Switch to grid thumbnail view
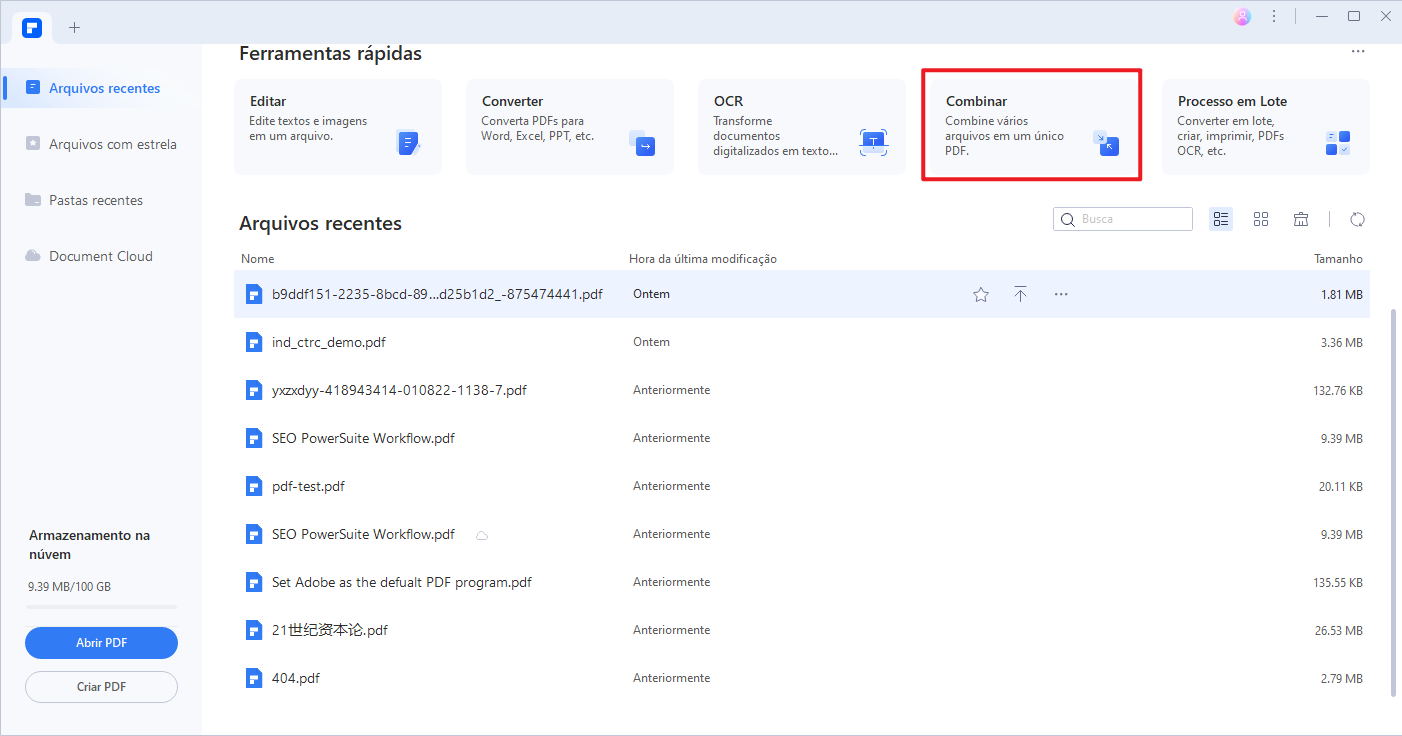Image resolution: width=1402 pixels, height=736 pixels. 1260,219
